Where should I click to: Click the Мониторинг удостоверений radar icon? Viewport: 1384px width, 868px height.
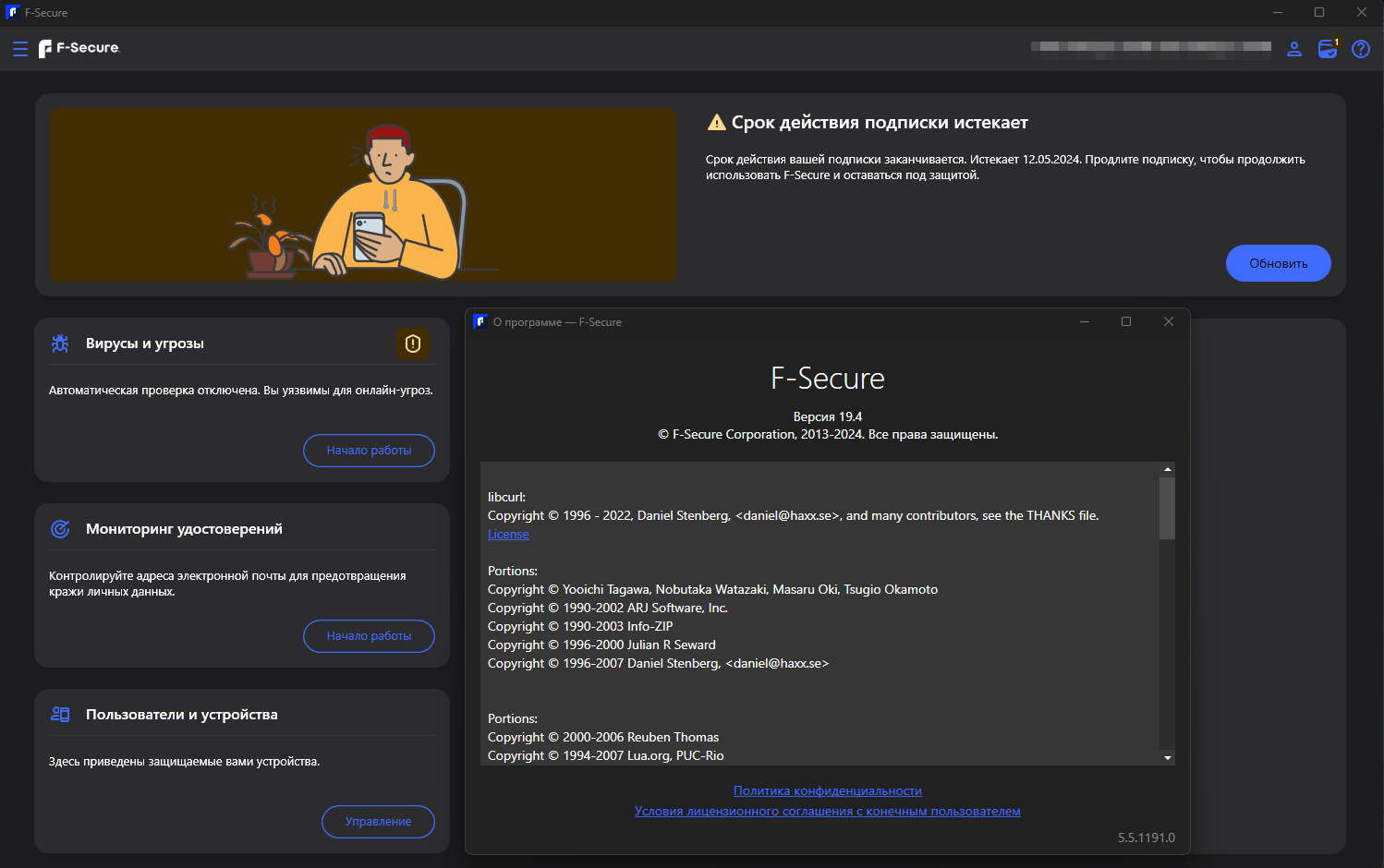[60, 529]
